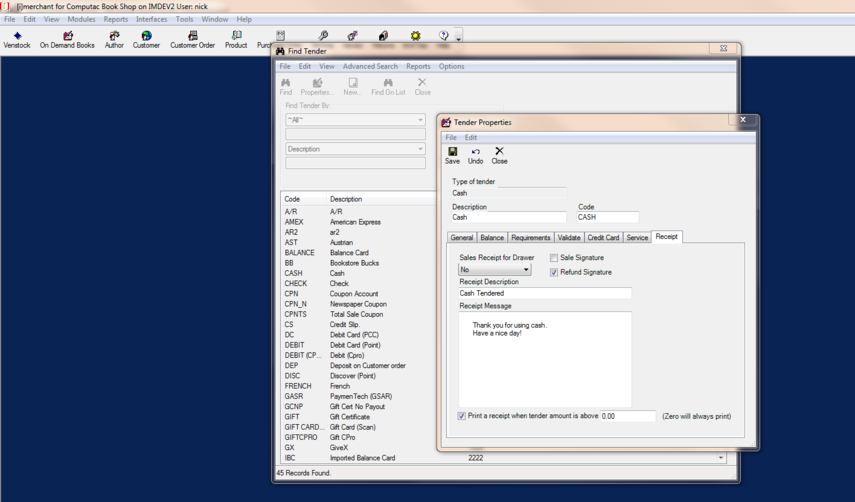The width and height of the screenshot is (855, 502).
Task: Open Sales Receipt for Drawer dropdown
Action: pyautogui.click(x=494, y=270)
